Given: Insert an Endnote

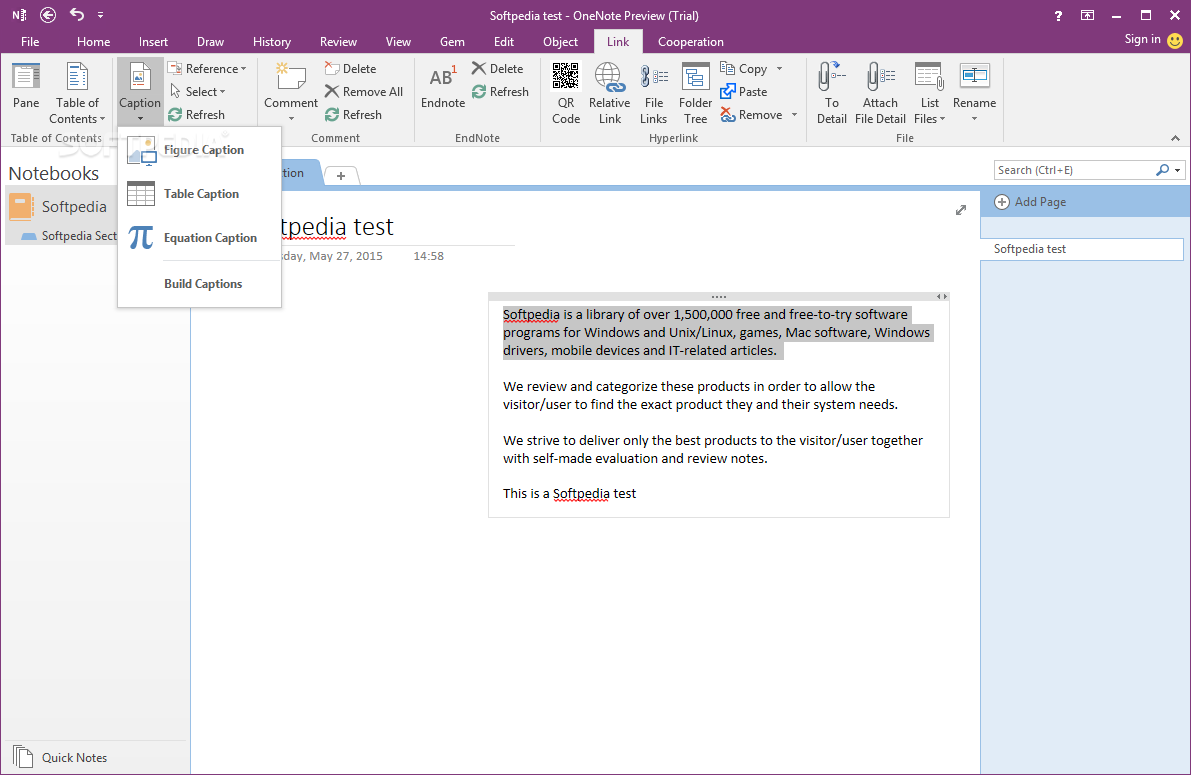Looking at the screenshot, I should pyautogui.click(x=443, y=87).
